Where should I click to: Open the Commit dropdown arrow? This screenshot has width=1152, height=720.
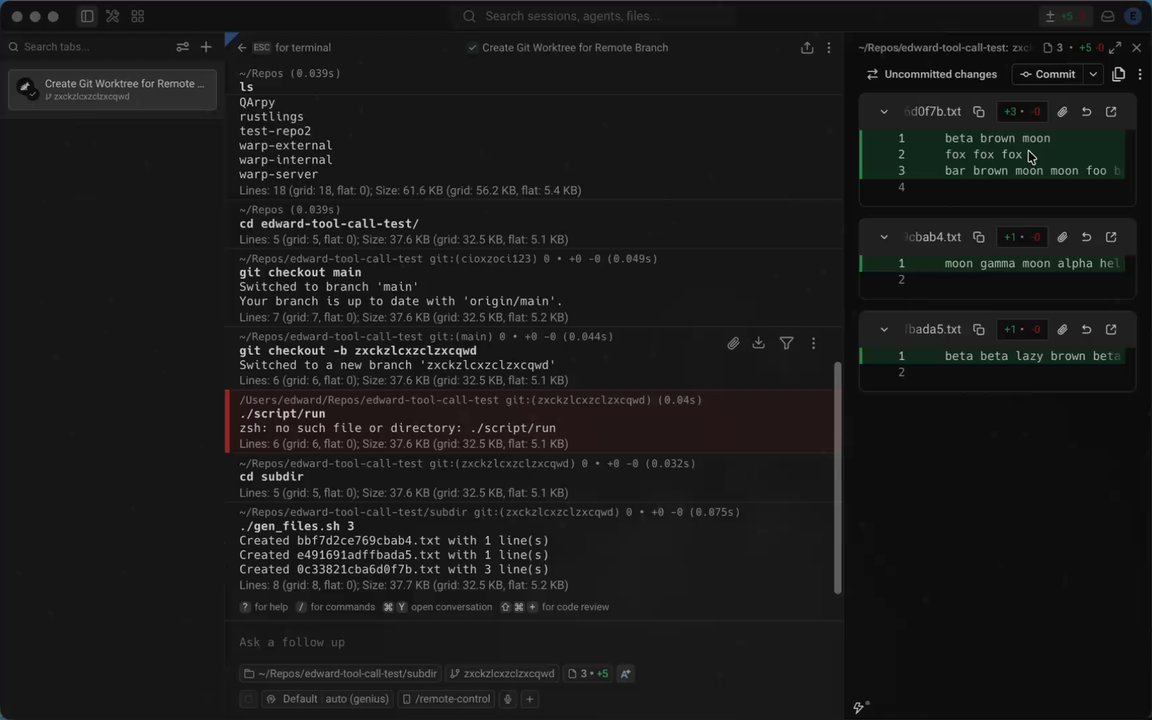click(x=1093, y=74)
